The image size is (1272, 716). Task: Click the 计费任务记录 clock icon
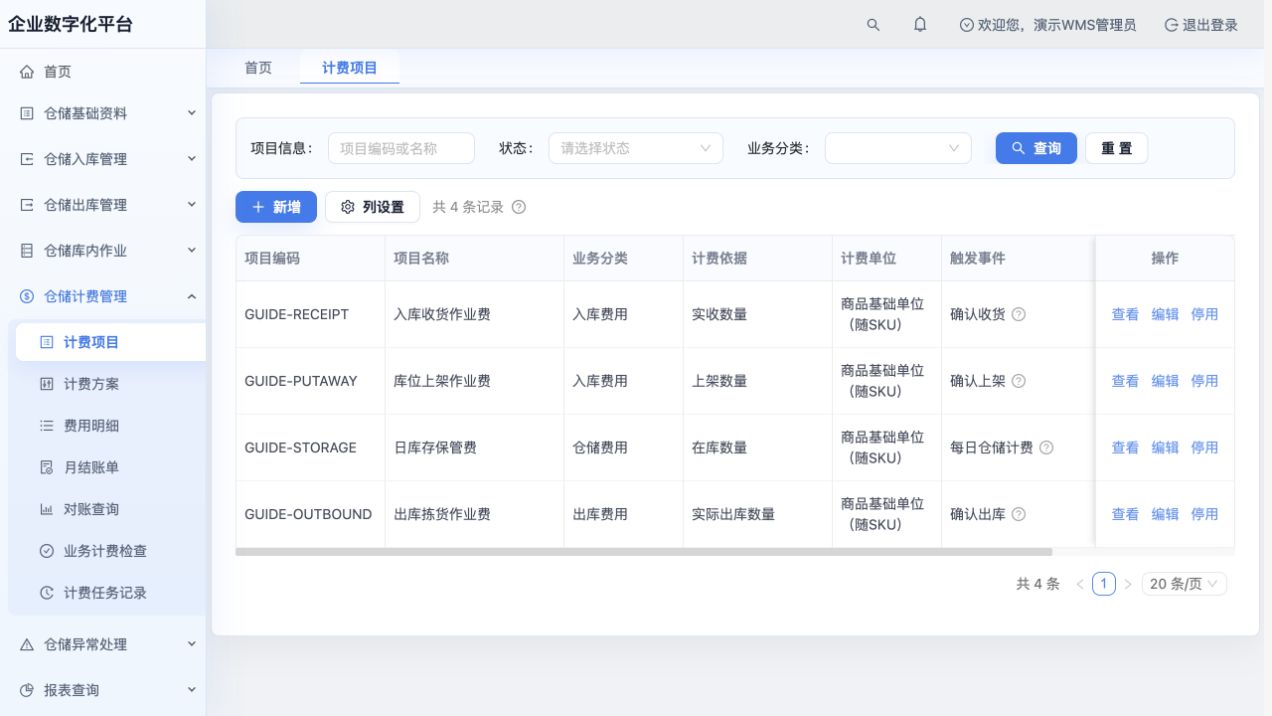click(46, 593)
